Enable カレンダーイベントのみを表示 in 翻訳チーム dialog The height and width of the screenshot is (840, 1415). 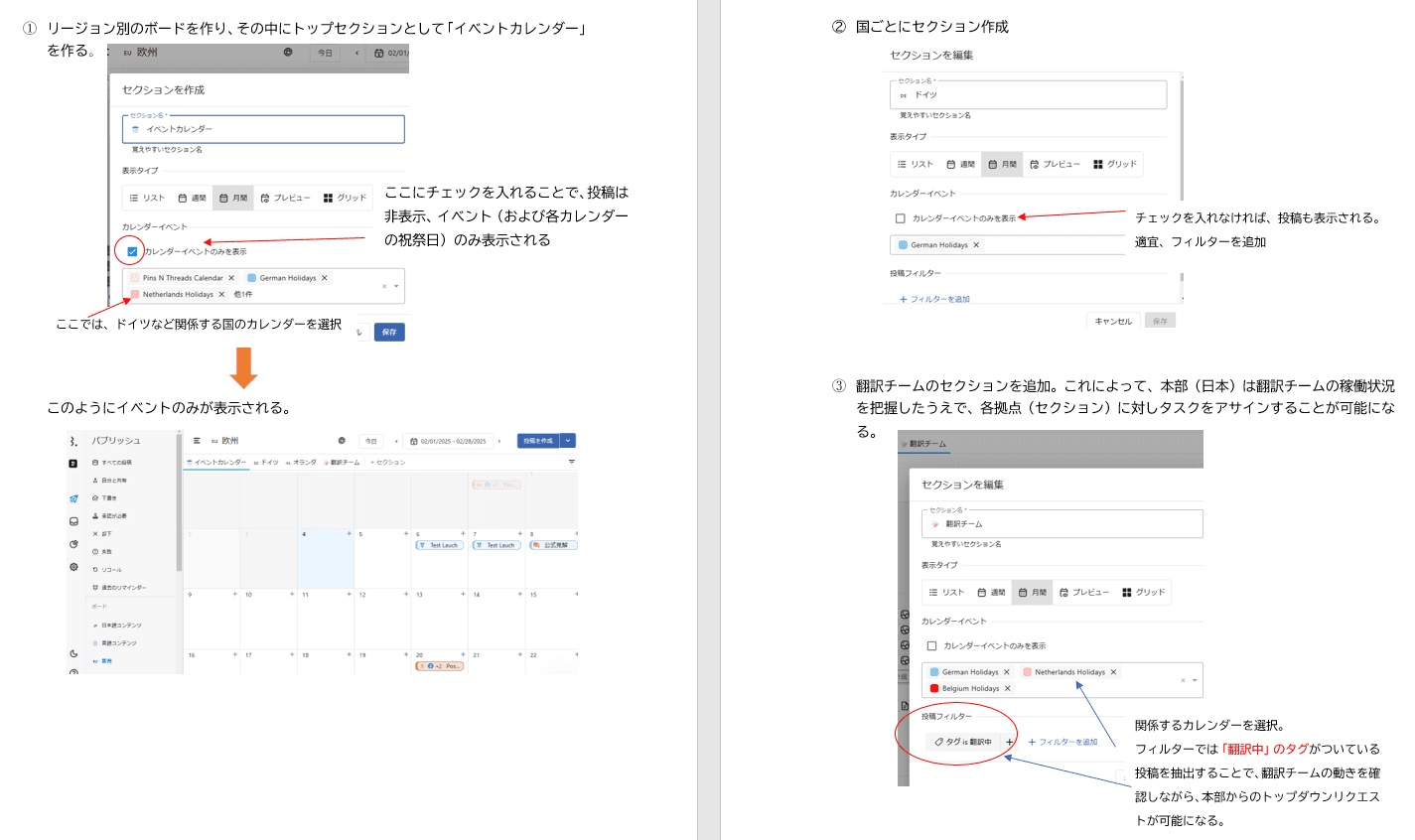coord(931,645)
